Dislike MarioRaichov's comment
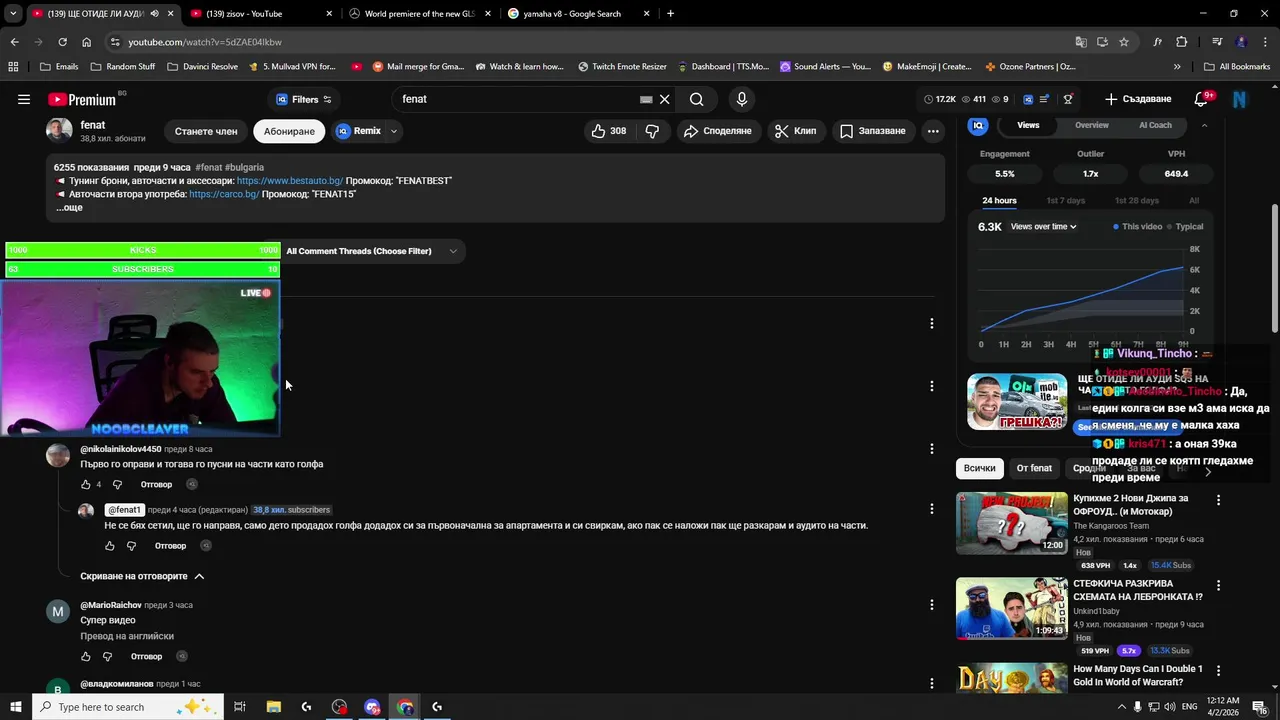The image size is (1280, 720). point(107,657)
